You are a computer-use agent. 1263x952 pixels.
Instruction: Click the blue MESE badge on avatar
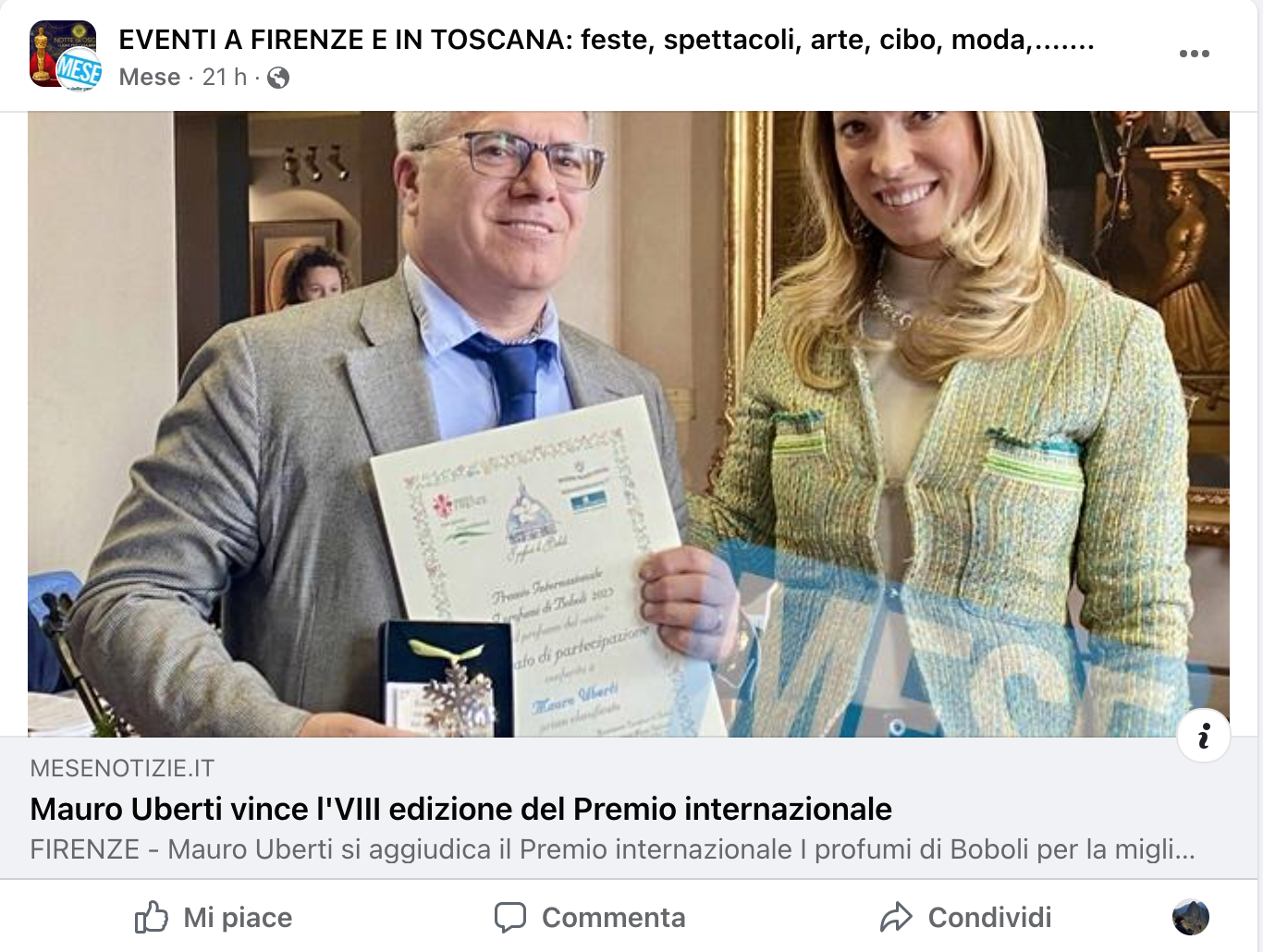[80, 70]
